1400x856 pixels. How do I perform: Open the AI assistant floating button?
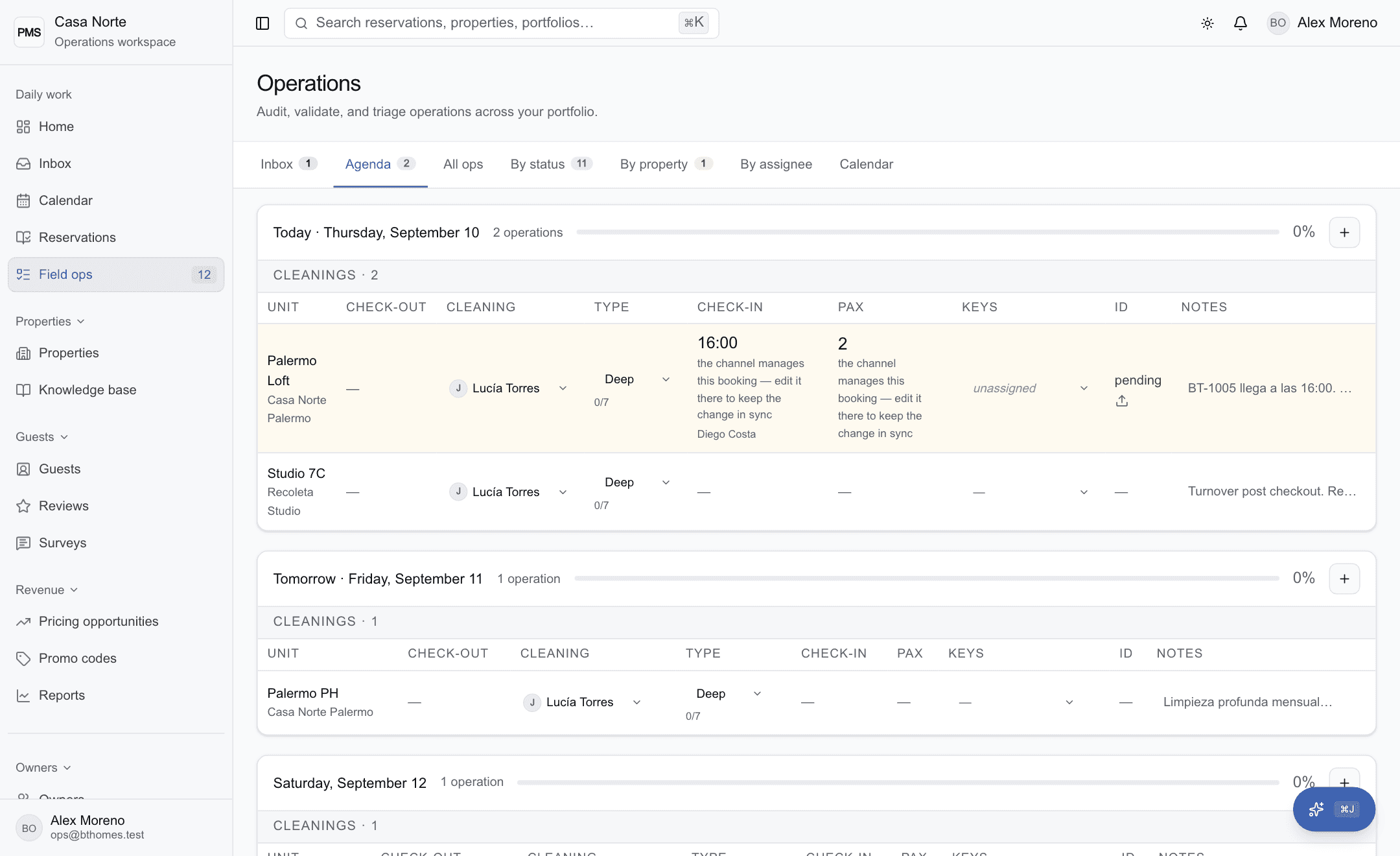[1334, 809]
